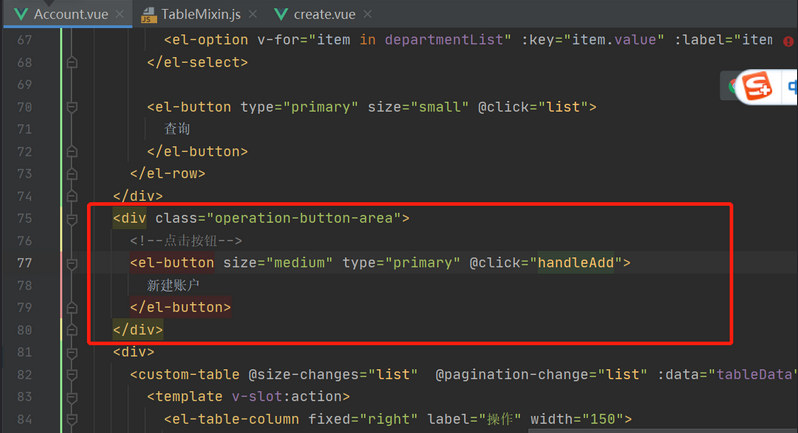Screen dimensions: 798x433
Task: Click the "small" size value on line 70
Action: click(439, 107)
